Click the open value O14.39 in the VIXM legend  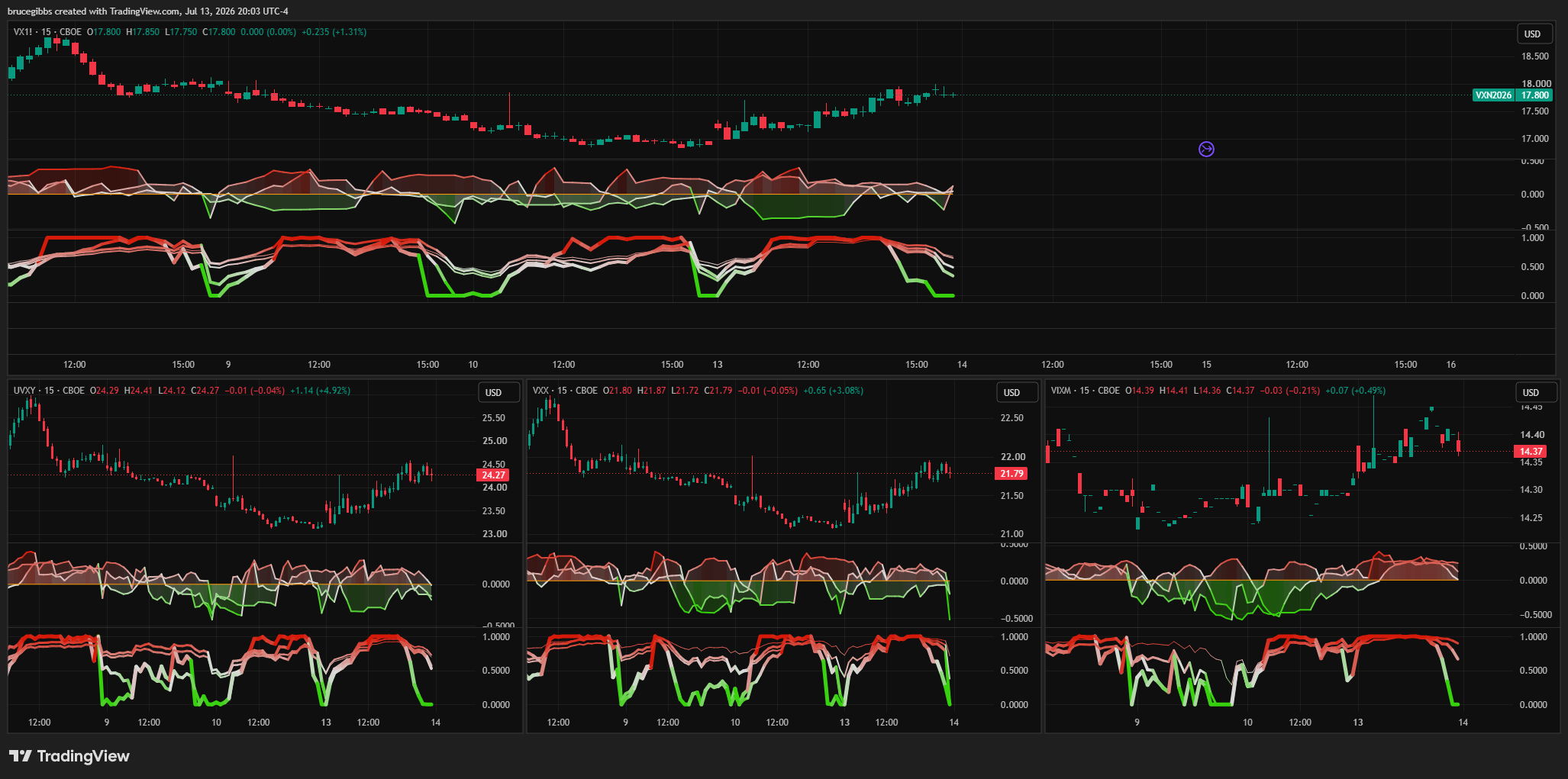pyautogui.click(x=1140, y=391)
